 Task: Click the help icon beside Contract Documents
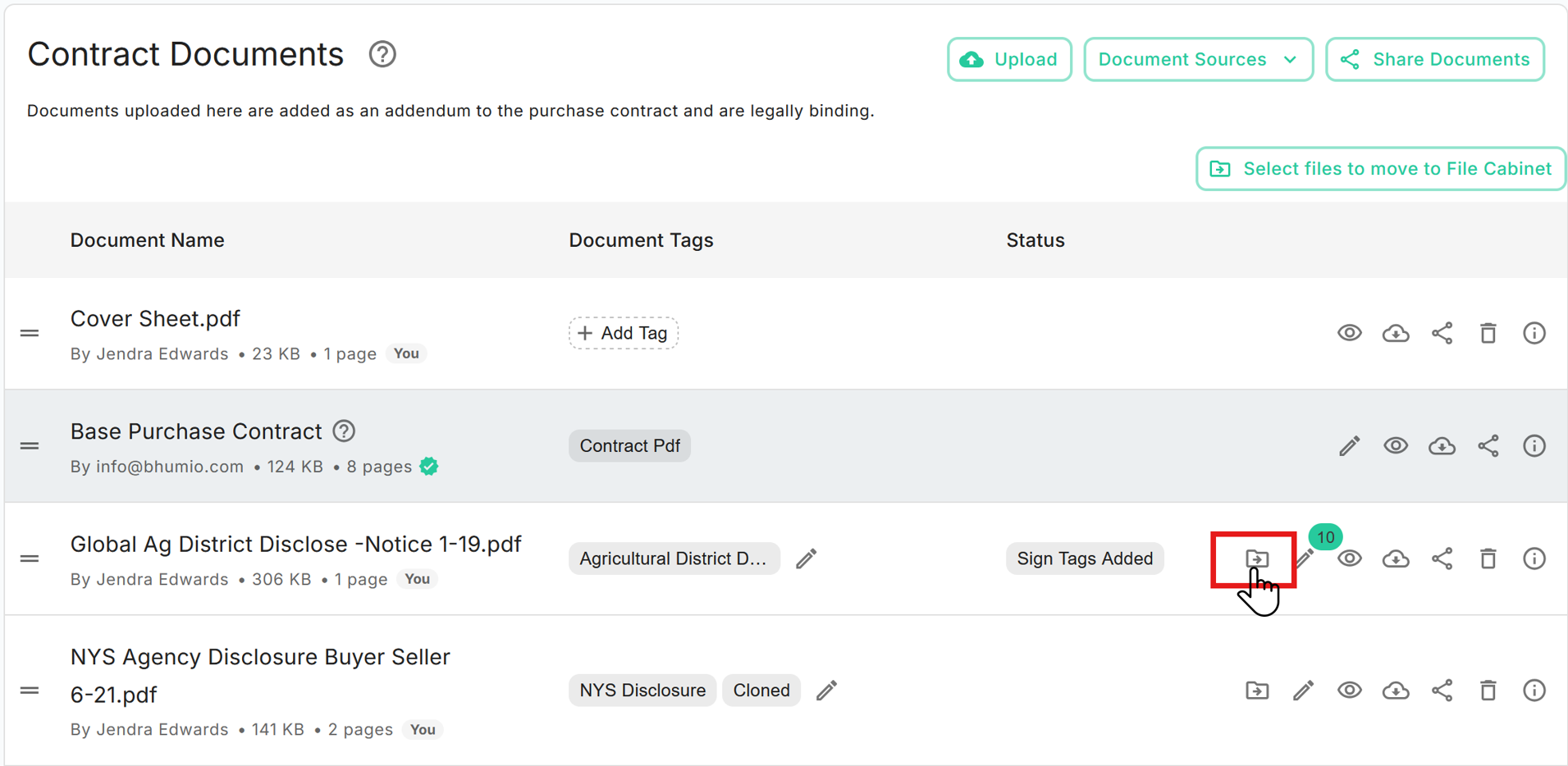tap(382, 55)
